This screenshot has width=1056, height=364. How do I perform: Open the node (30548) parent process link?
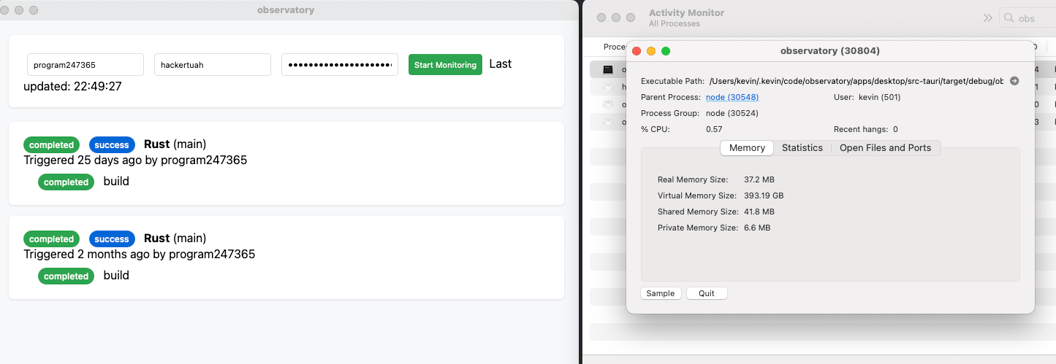732,97
